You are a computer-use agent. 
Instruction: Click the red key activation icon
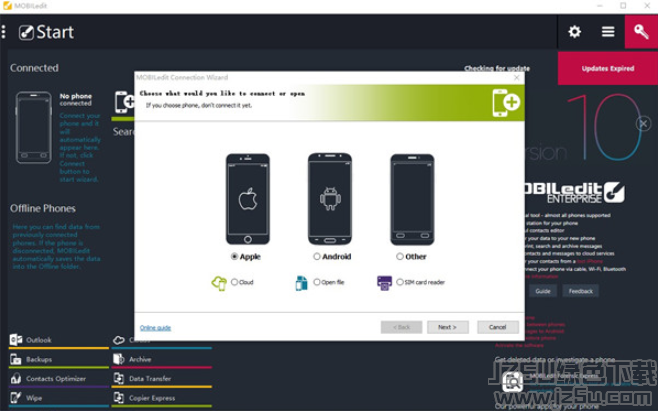pos(641,32)
